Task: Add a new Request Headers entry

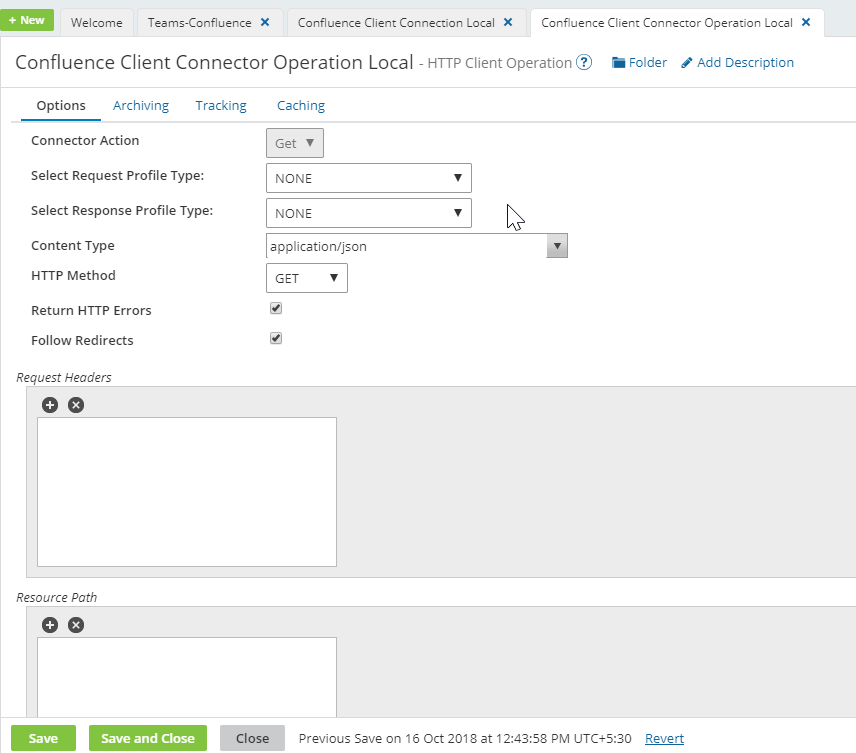Action: [x=50, y=405]
